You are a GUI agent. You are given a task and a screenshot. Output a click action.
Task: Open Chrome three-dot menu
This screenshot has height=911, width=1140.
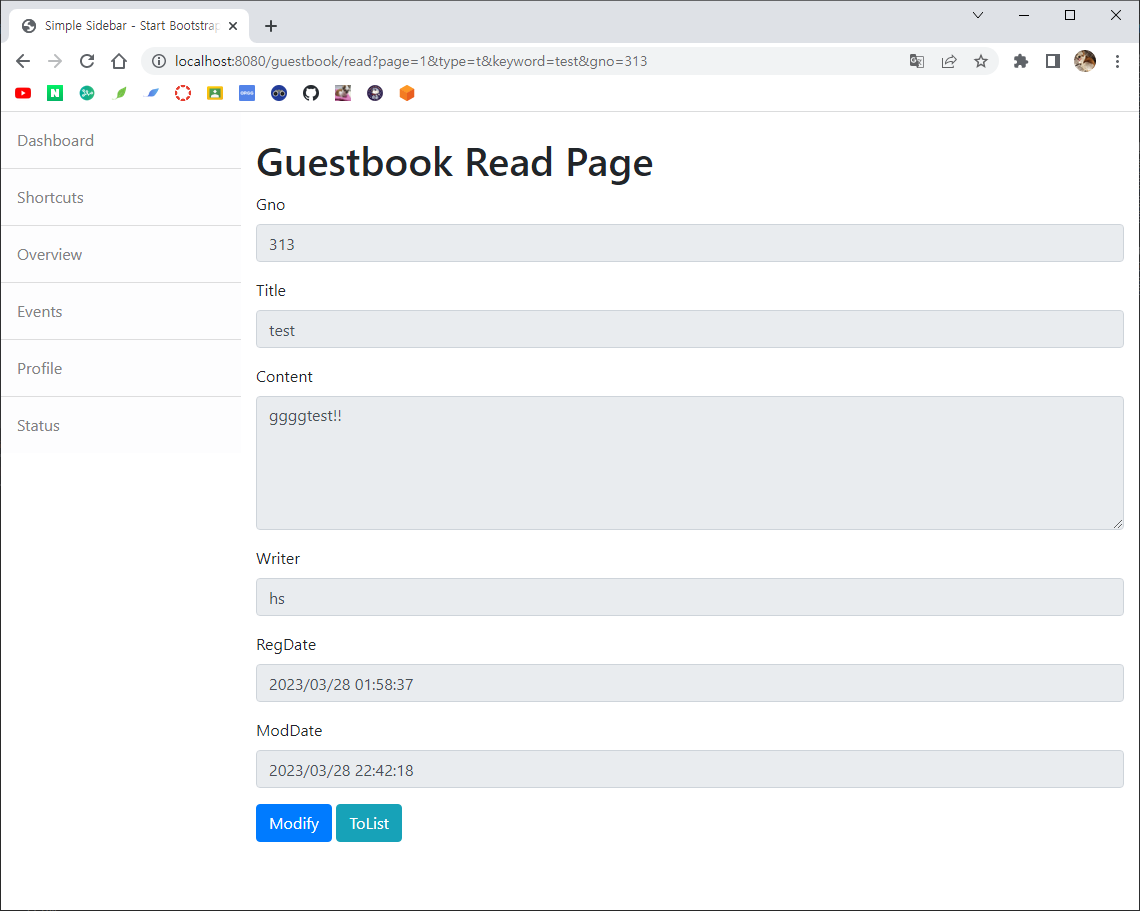pos(1117,61)
